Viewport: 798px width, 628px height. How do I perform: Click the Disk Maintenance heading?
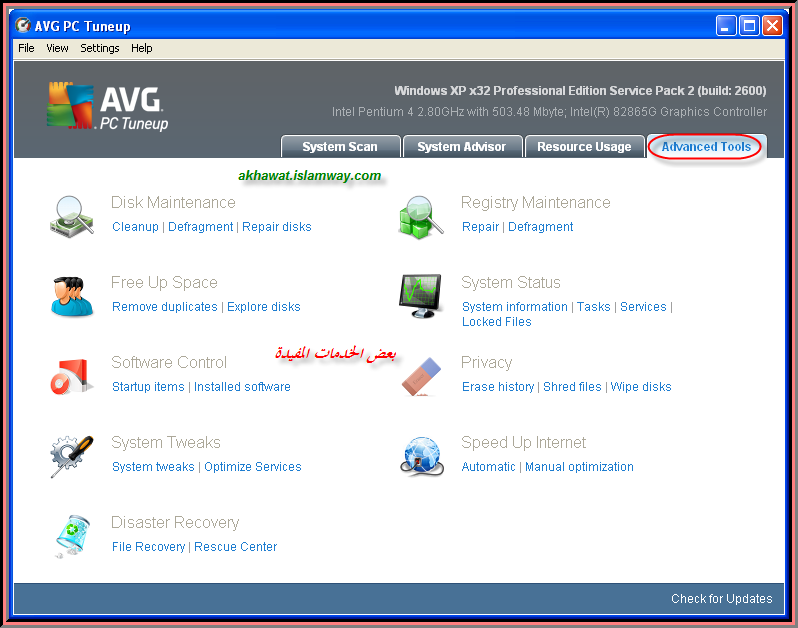tap(173, 203)
